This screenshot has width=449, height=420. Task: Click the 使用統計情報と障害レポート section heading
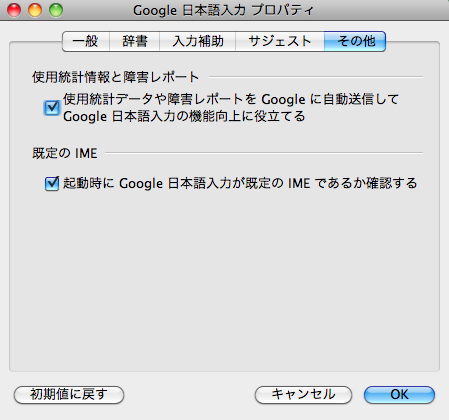point(115,77)
